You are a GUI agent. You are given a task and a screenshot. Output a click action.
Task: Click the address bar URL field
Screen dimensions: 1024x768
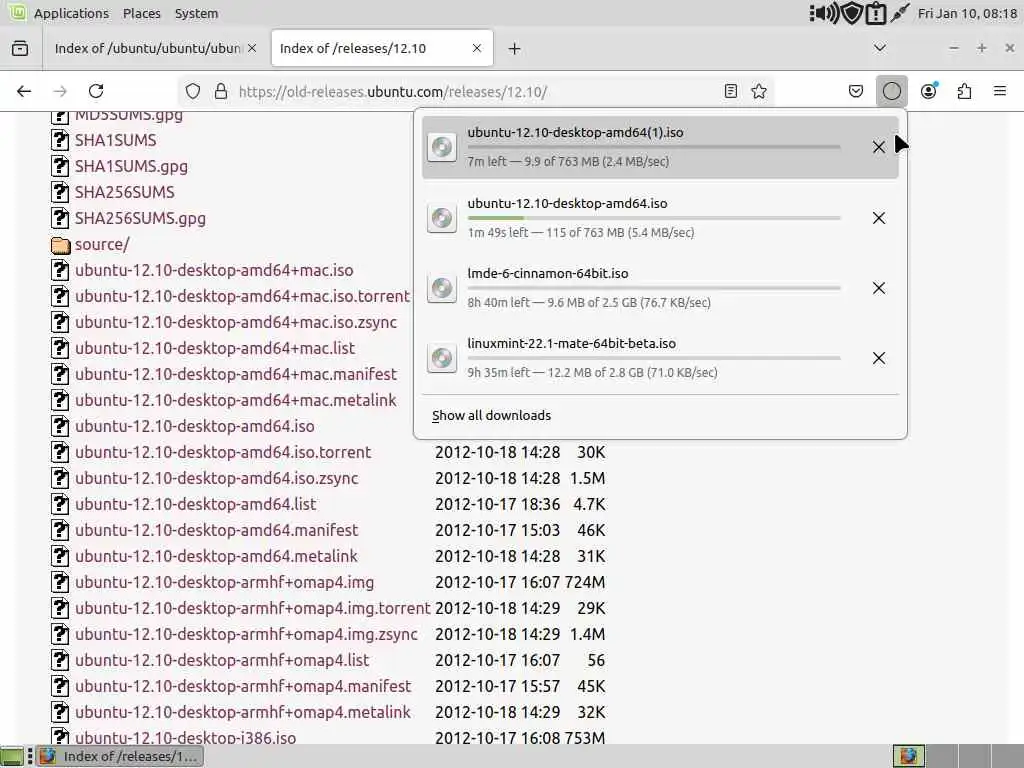pyautogui.click(x=475, y=91)
